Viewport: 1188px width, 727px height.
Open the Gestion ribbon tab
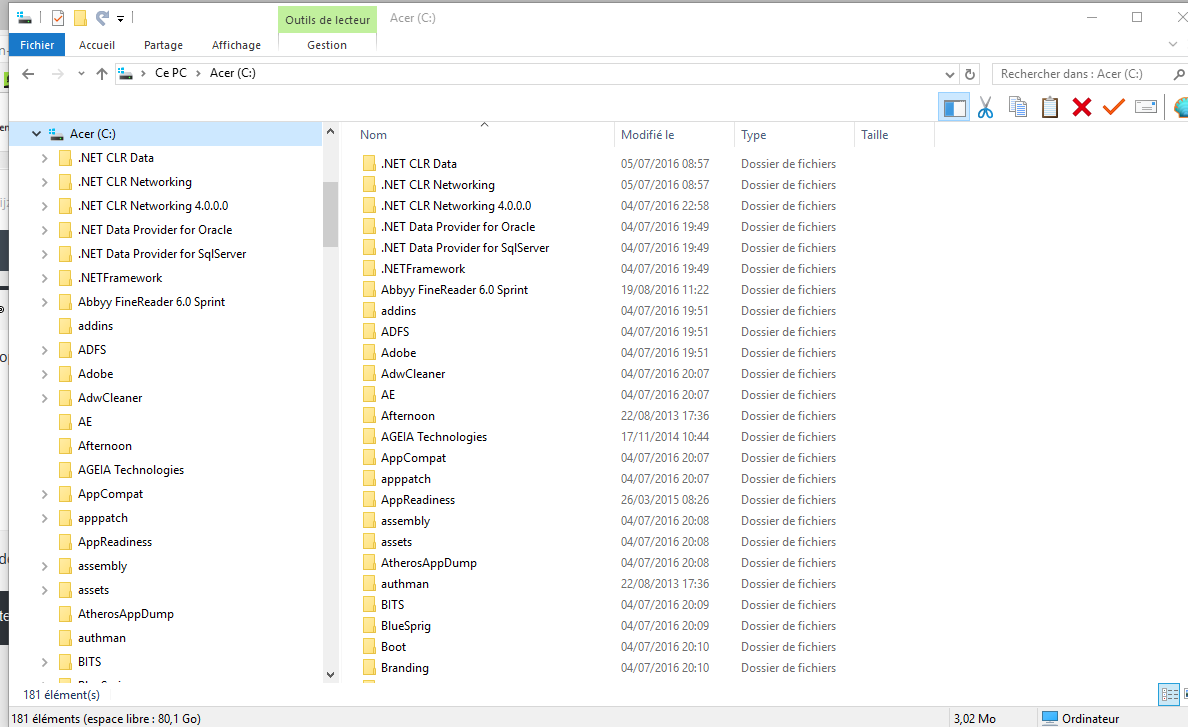[327, 45]
